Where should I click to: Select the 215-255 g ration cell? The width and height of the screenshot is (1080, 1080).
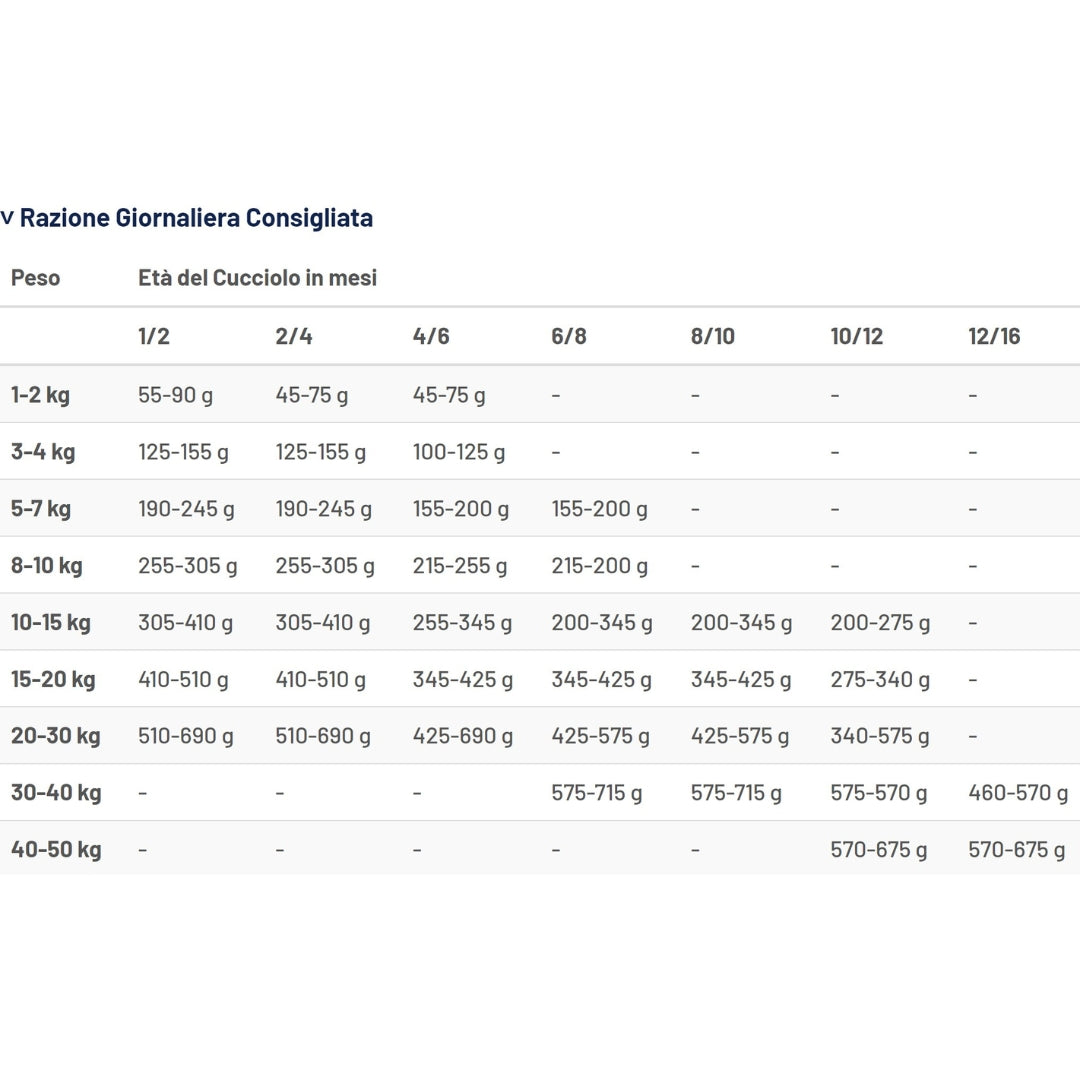[x=460, y=566]
